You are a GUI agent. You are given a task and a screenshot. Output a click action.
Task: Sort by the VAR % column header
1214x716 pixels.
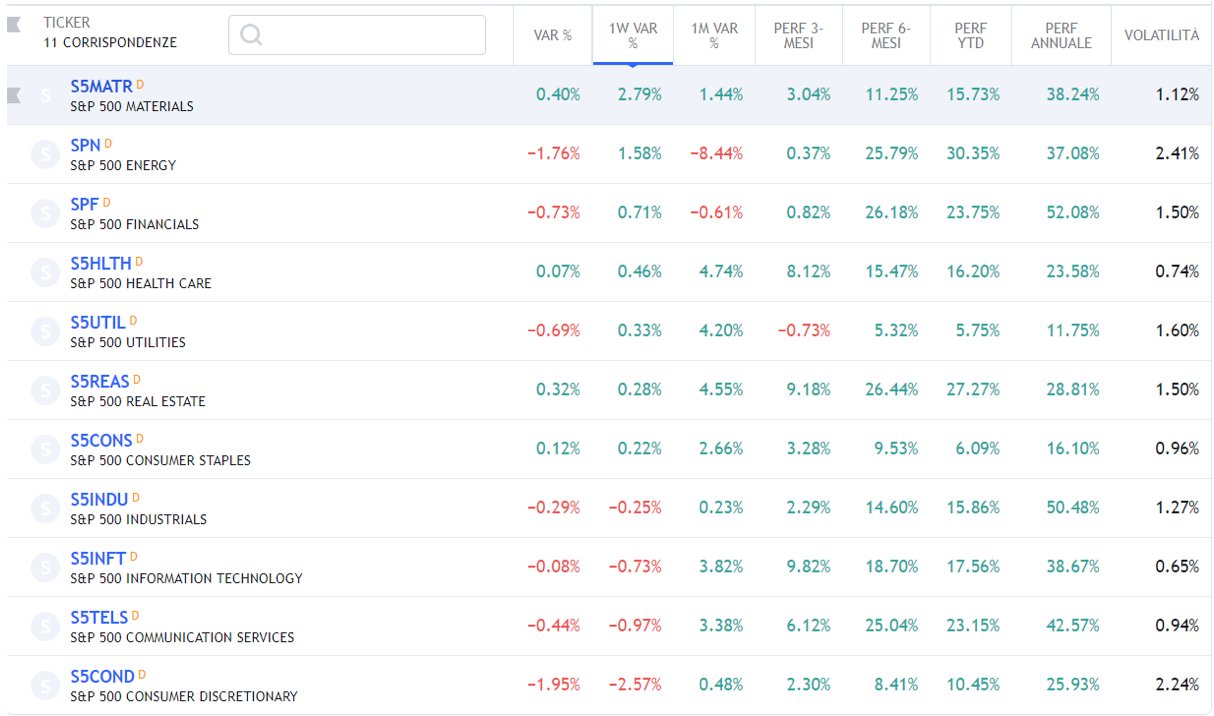pos(552,35)
